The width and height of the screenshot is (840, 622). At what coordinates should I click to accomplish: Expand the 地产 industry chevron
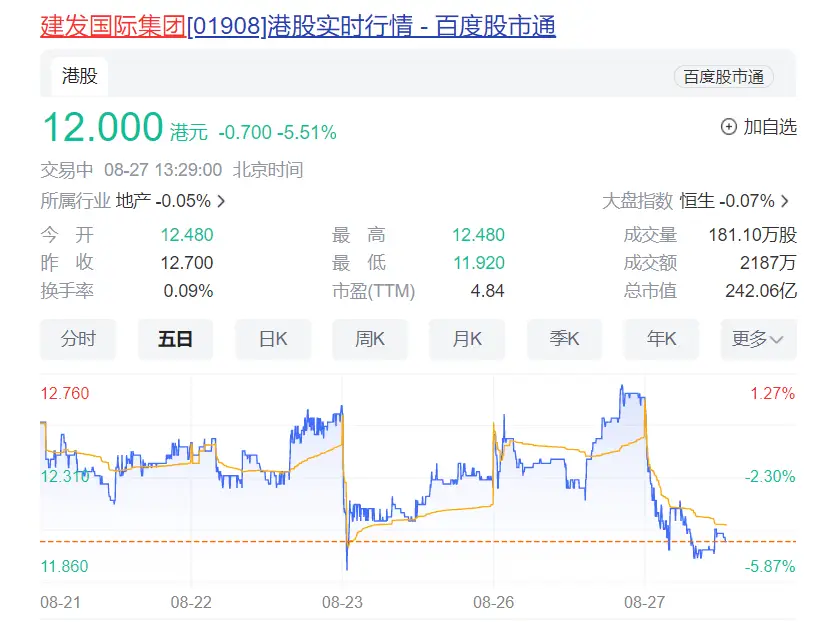coord(221,201)
